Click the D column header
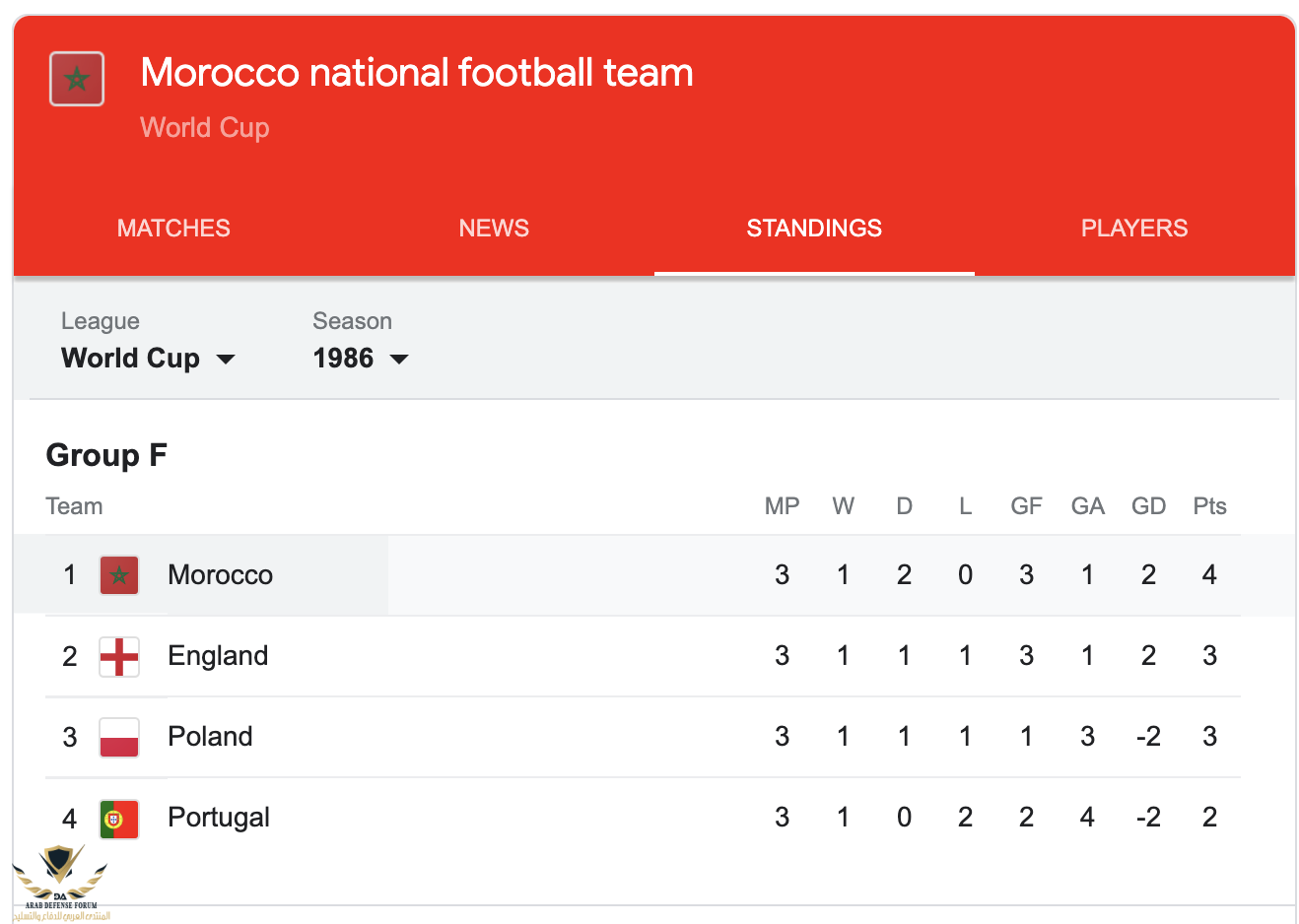 tap(904, 506)
